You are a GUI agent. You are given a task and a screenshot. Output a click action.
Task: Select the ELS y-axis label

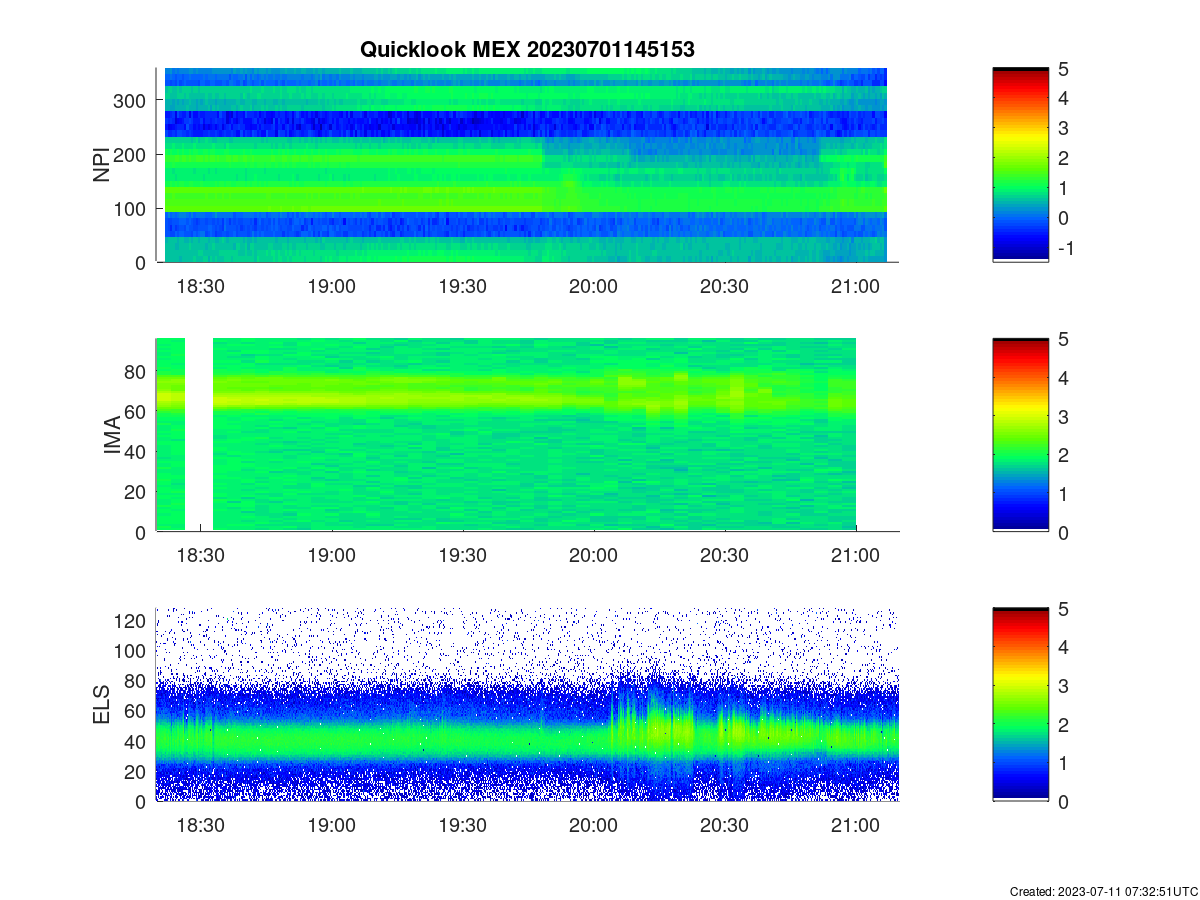click(102, 705)
